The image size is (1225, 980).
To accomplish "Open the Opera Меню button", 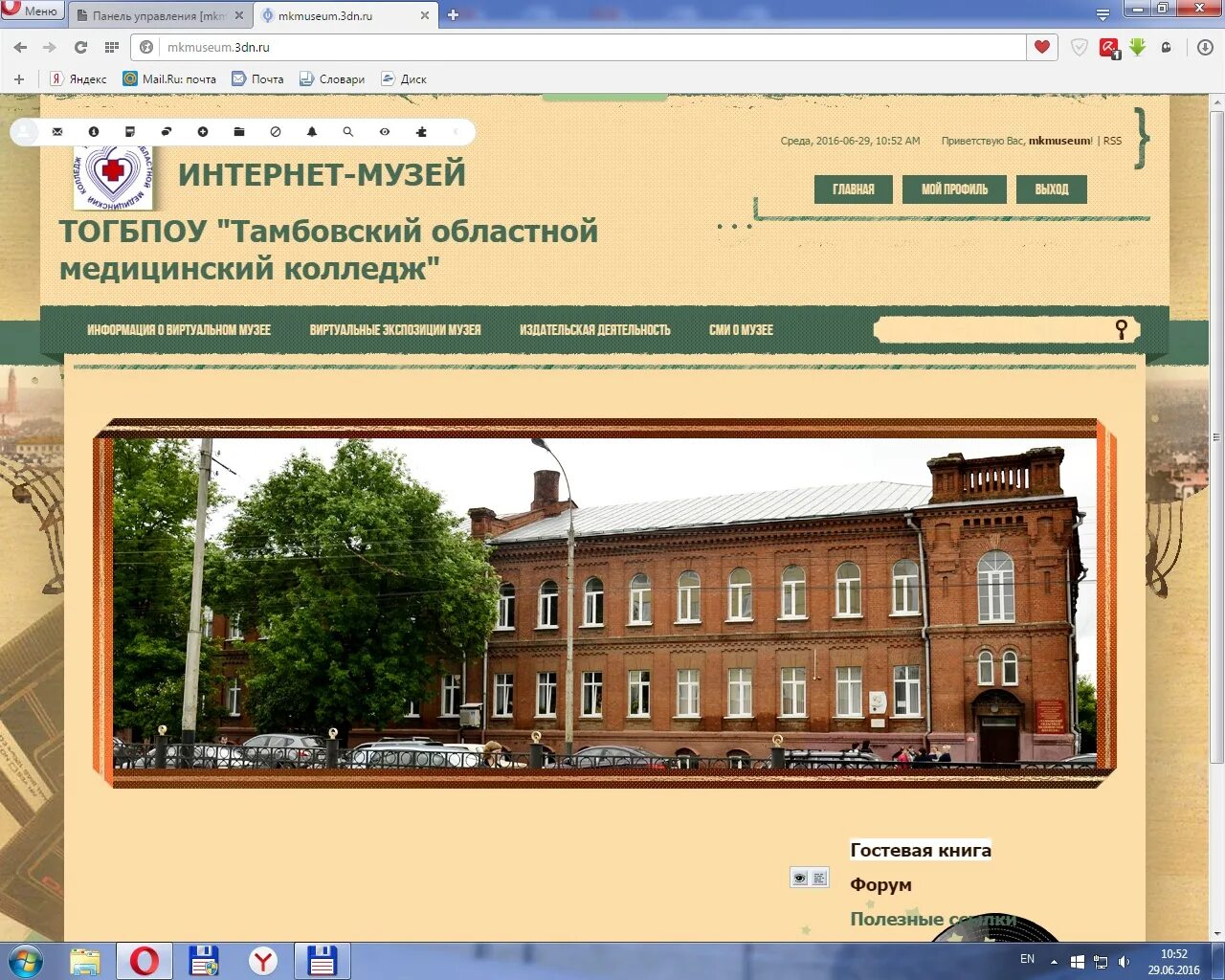I will tap(32, 11).
